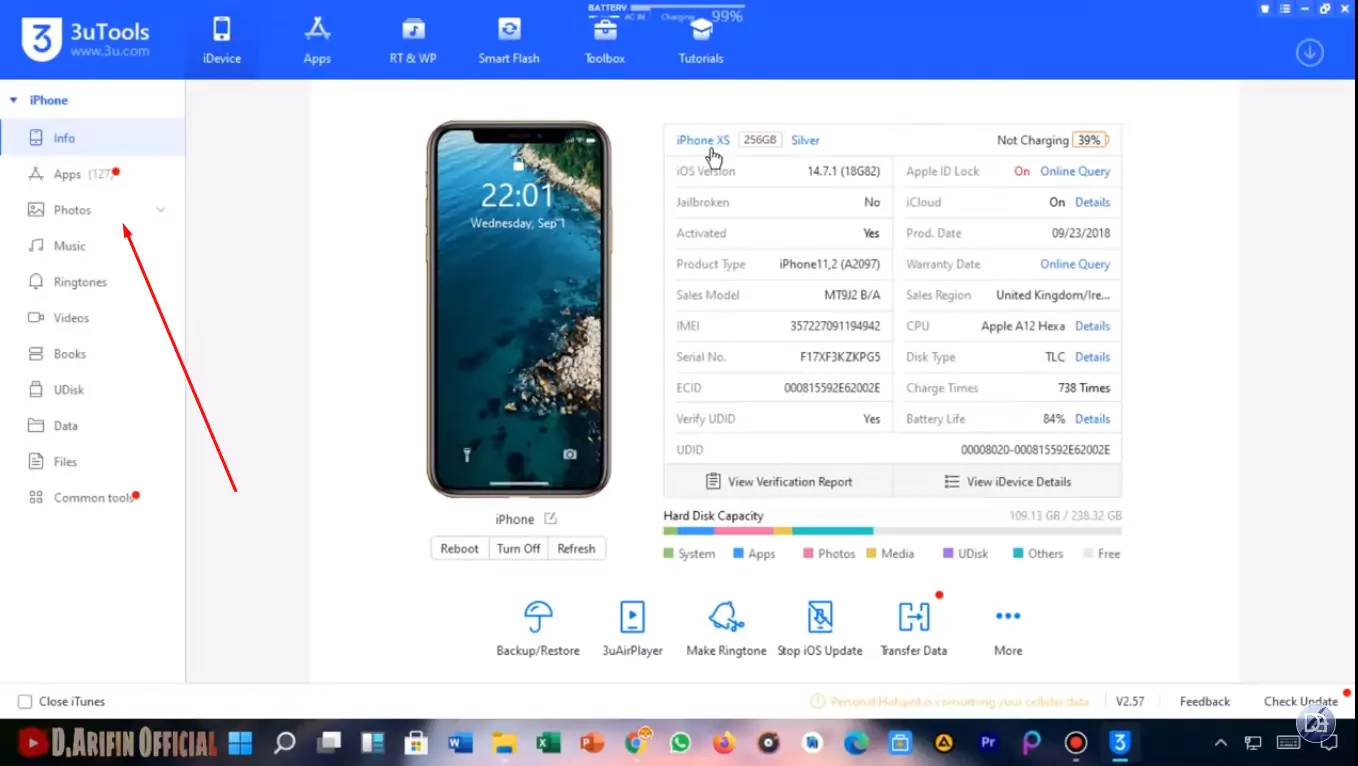Open WhatsApp from the taskbar
1358x766 pixels.
[x=681, y=743]
